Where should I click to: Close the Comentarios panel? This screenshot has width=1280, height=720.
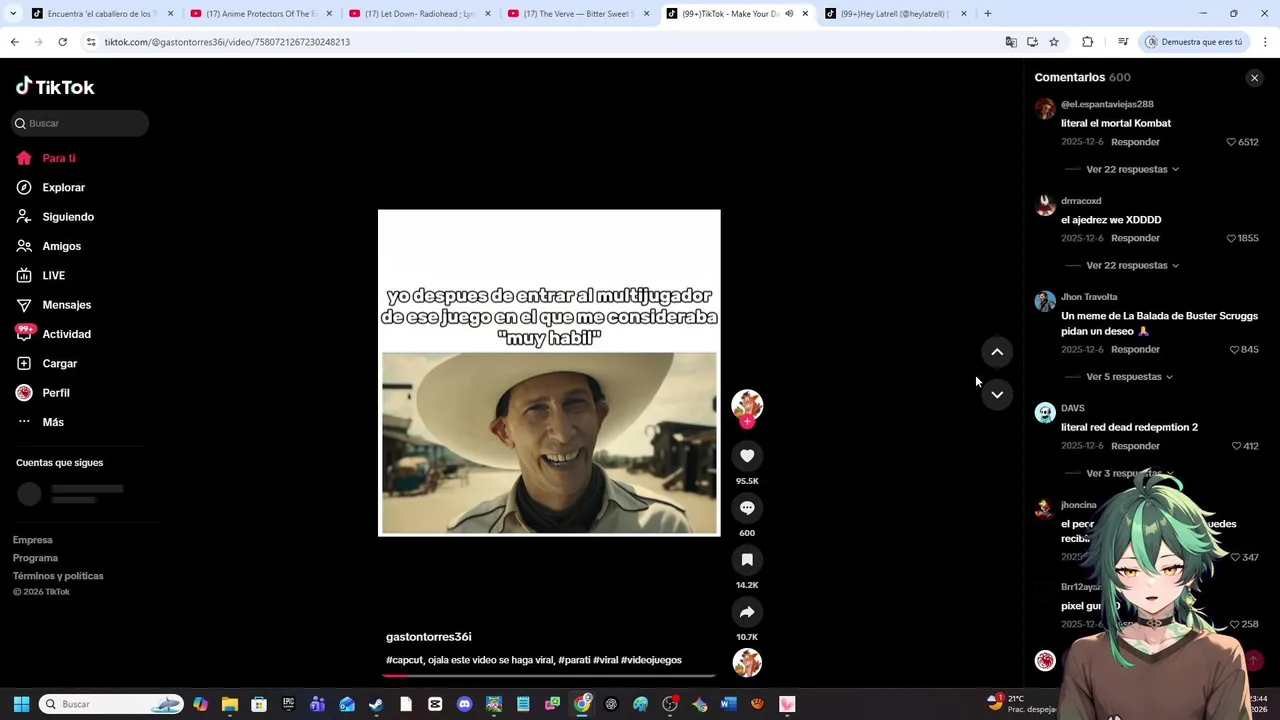(1254, 78)
